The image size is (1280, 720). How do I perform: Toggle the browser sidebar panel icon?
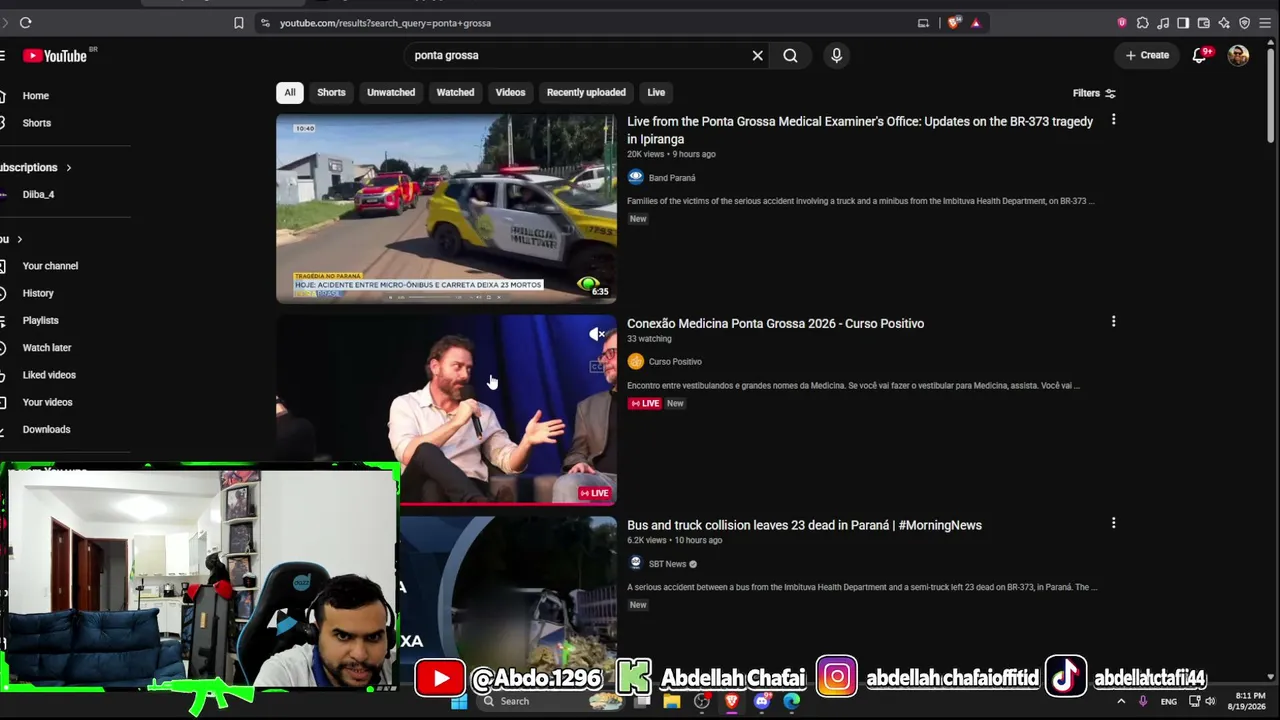(1183, 23)
